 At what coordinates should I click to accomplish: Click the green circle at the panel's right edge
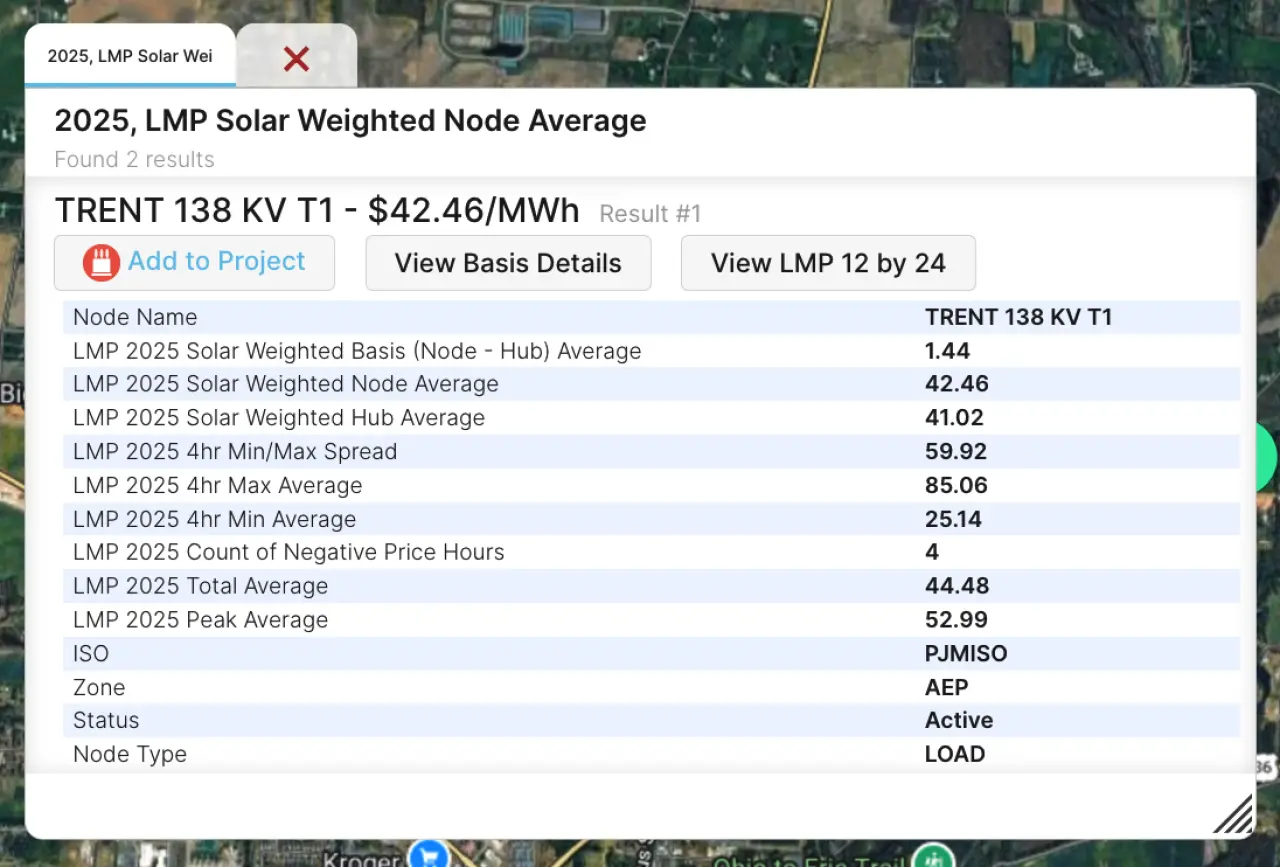click(x=1267, y=457)
